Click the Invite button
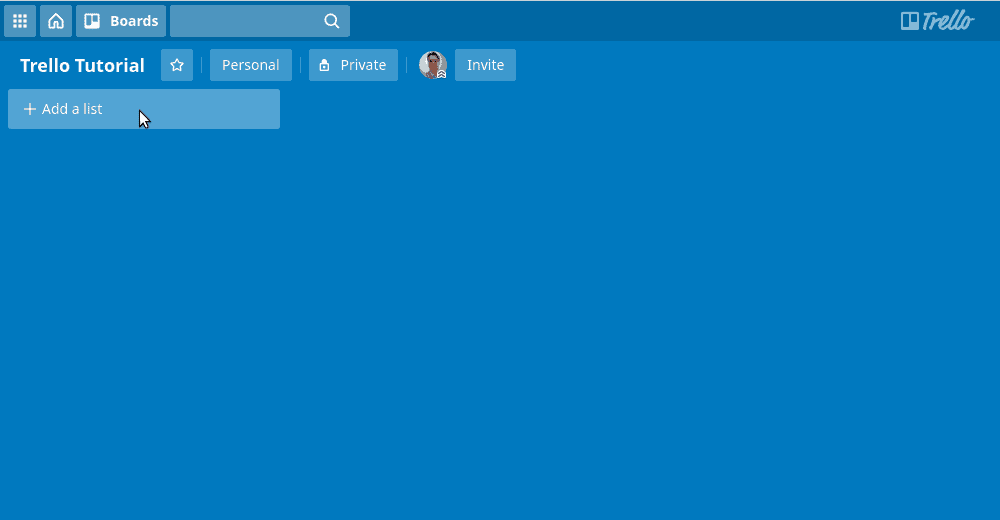 tap(485, 65)
